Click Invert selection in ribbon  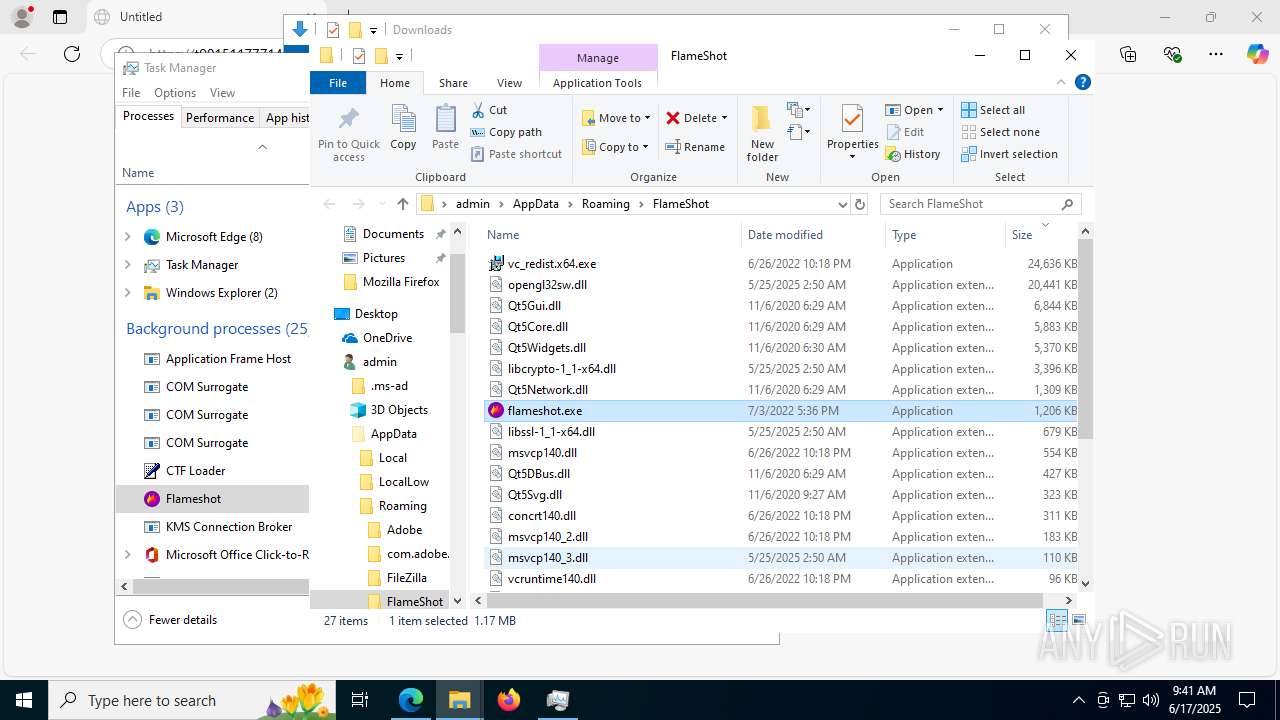coord(1009,154)
